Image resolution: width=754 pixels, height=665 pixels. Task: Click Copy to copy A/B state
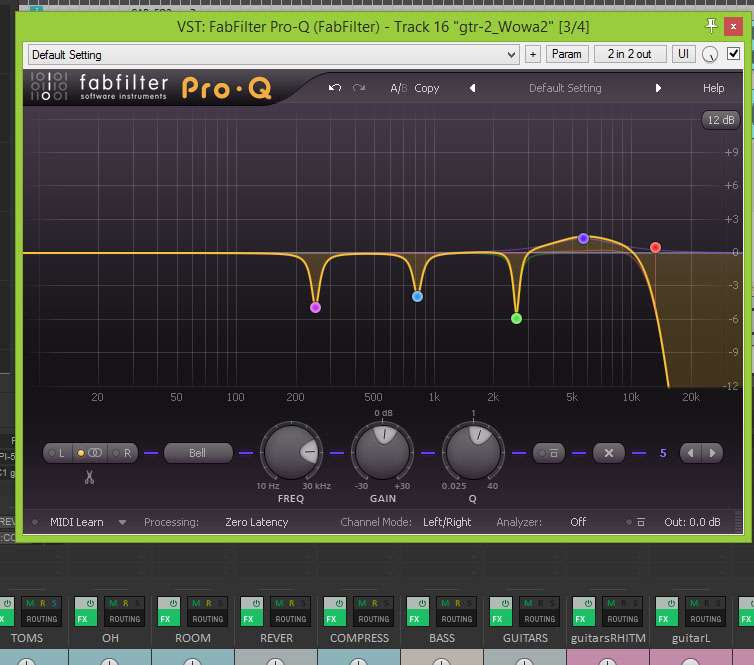427,88
